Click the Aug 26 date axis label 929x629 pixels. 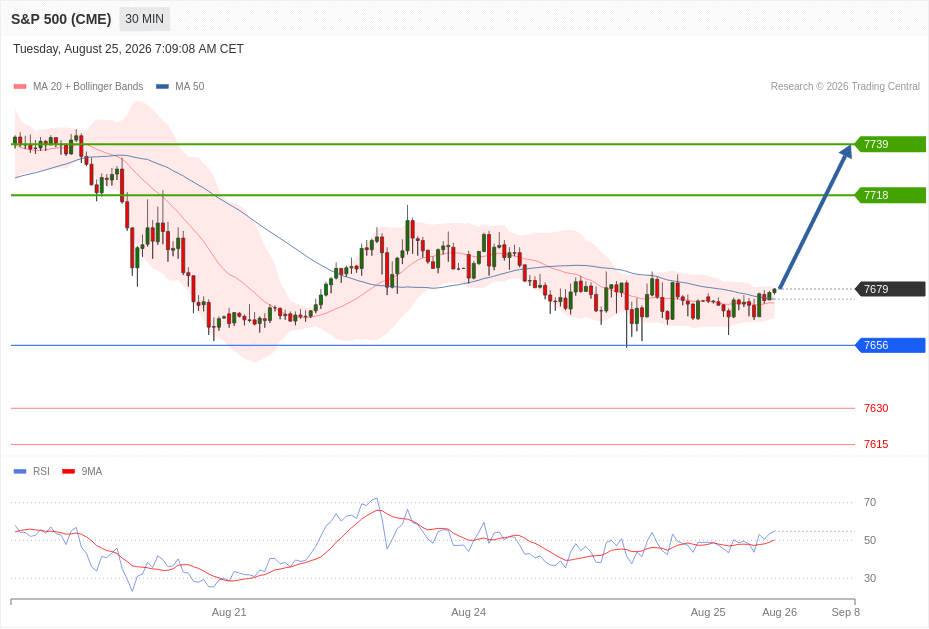pos(780,612)
